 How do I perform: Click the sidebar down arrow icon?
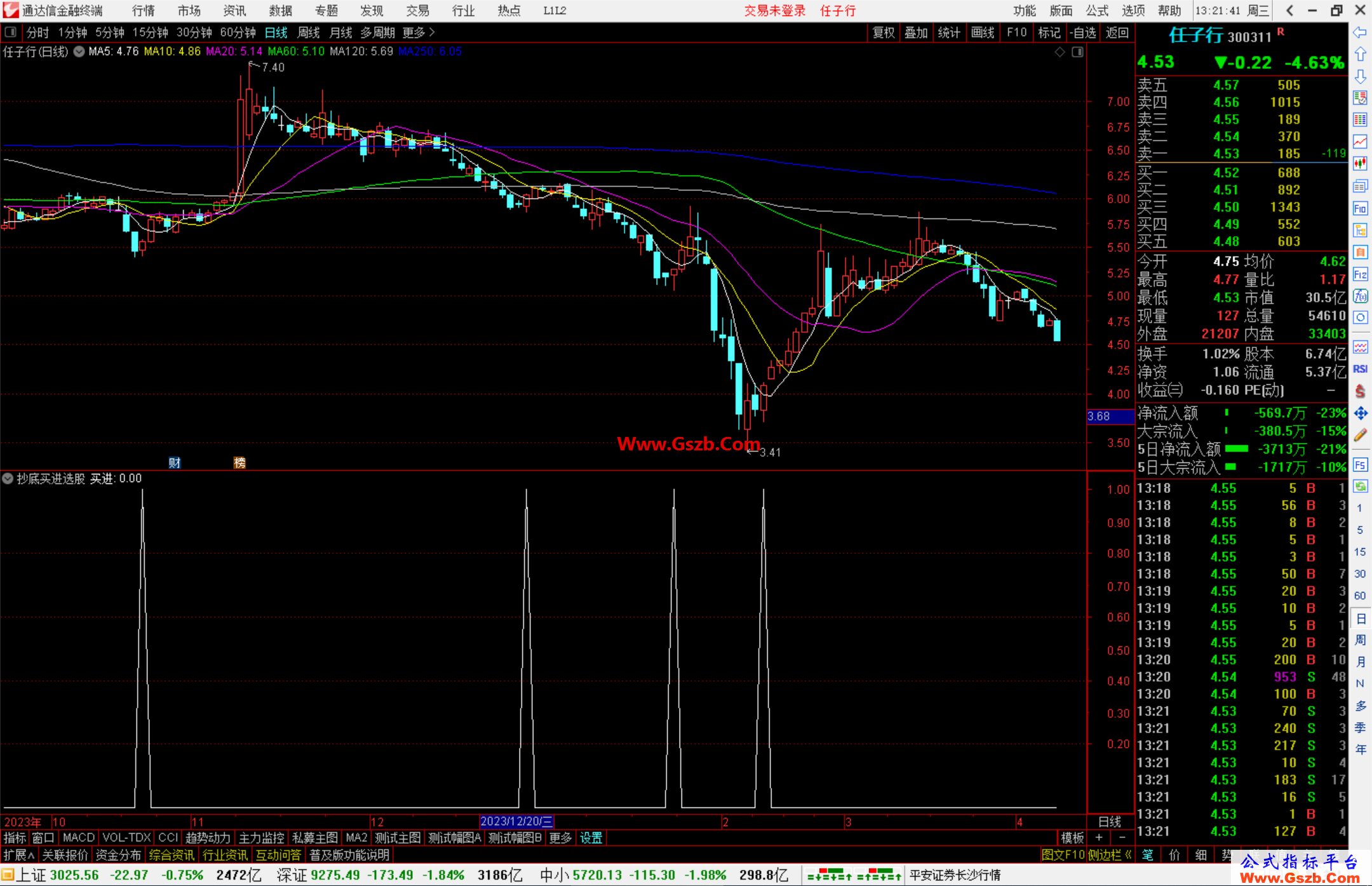(x=1360, y=76)
